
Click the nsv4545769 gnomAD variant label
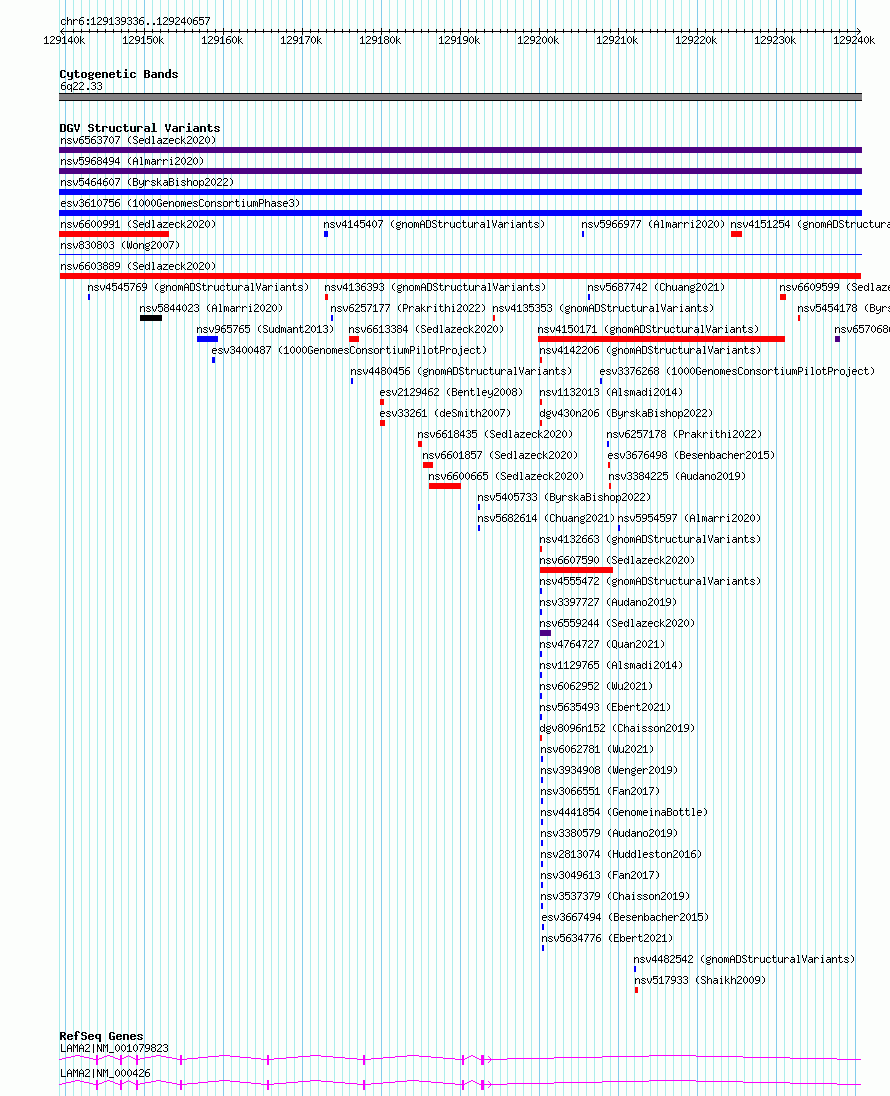coord(198,287)
